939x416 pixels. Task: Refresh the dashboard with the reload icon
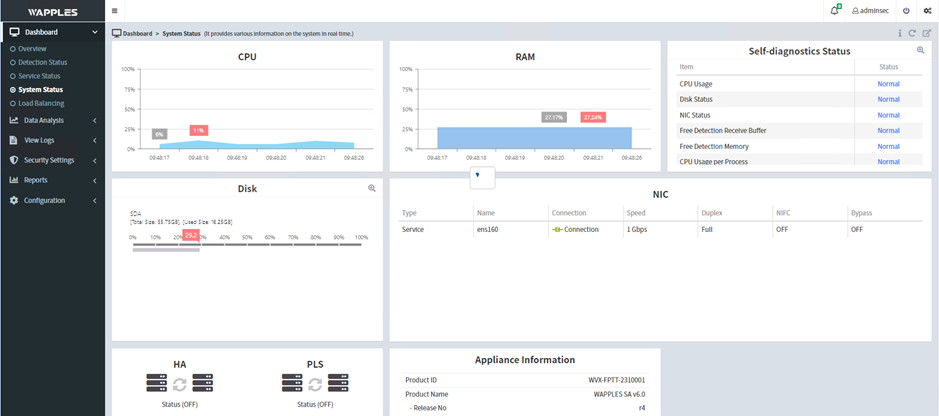912,33
